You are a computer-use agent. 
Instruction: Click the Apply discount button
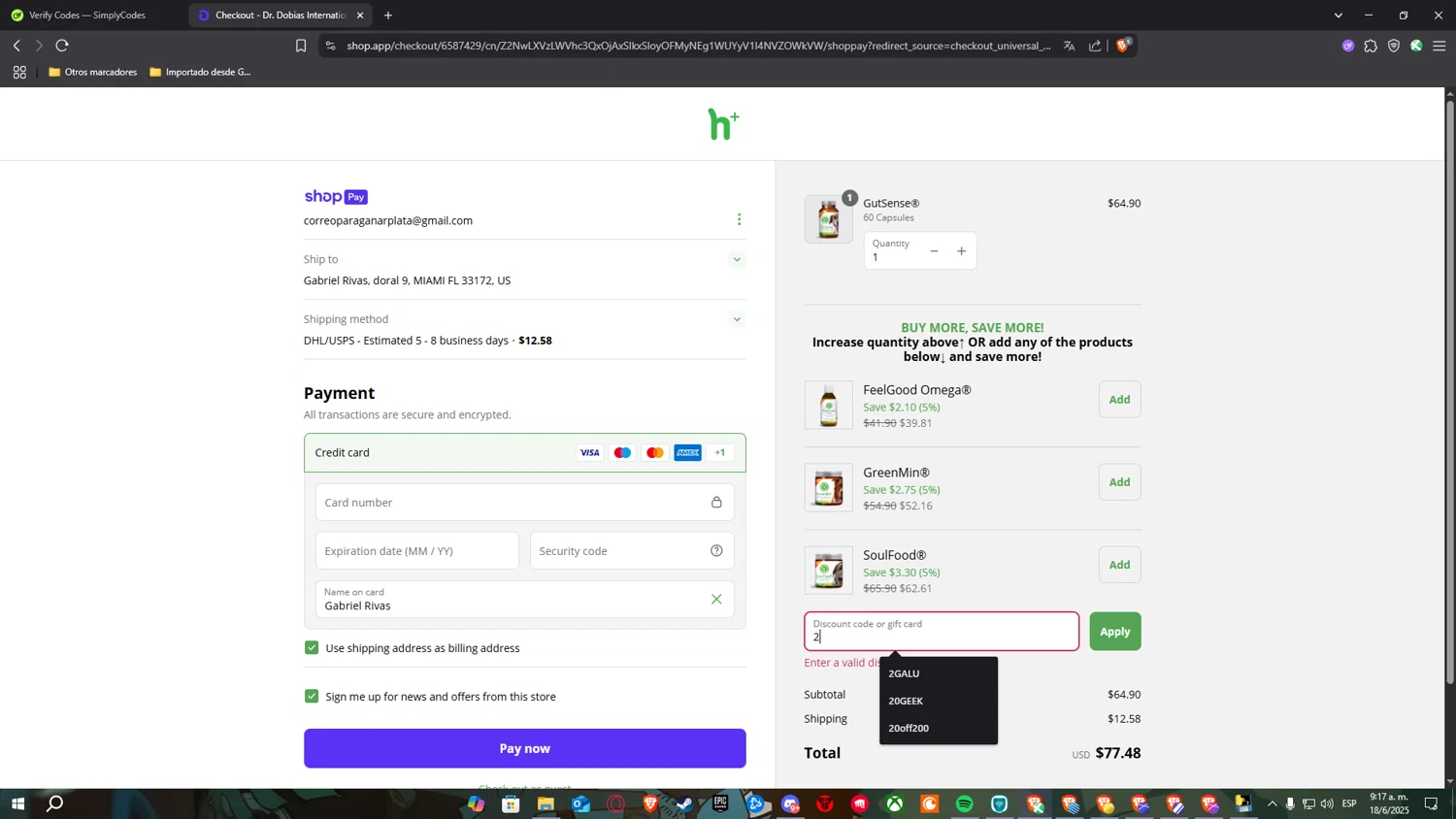(1115, 632)
